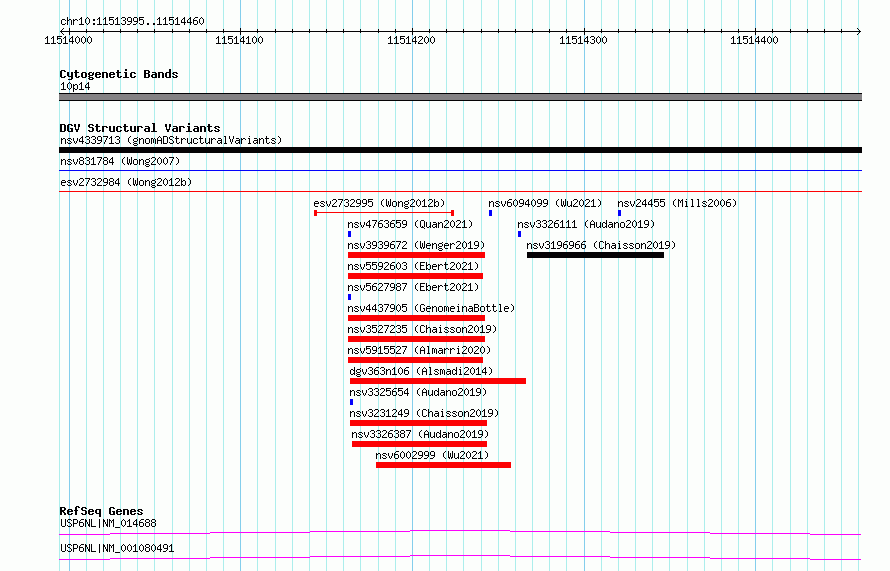890x571 pixels.
Task: Click the nsv3325654 (Audano2019) label
Action: (418, 392)
